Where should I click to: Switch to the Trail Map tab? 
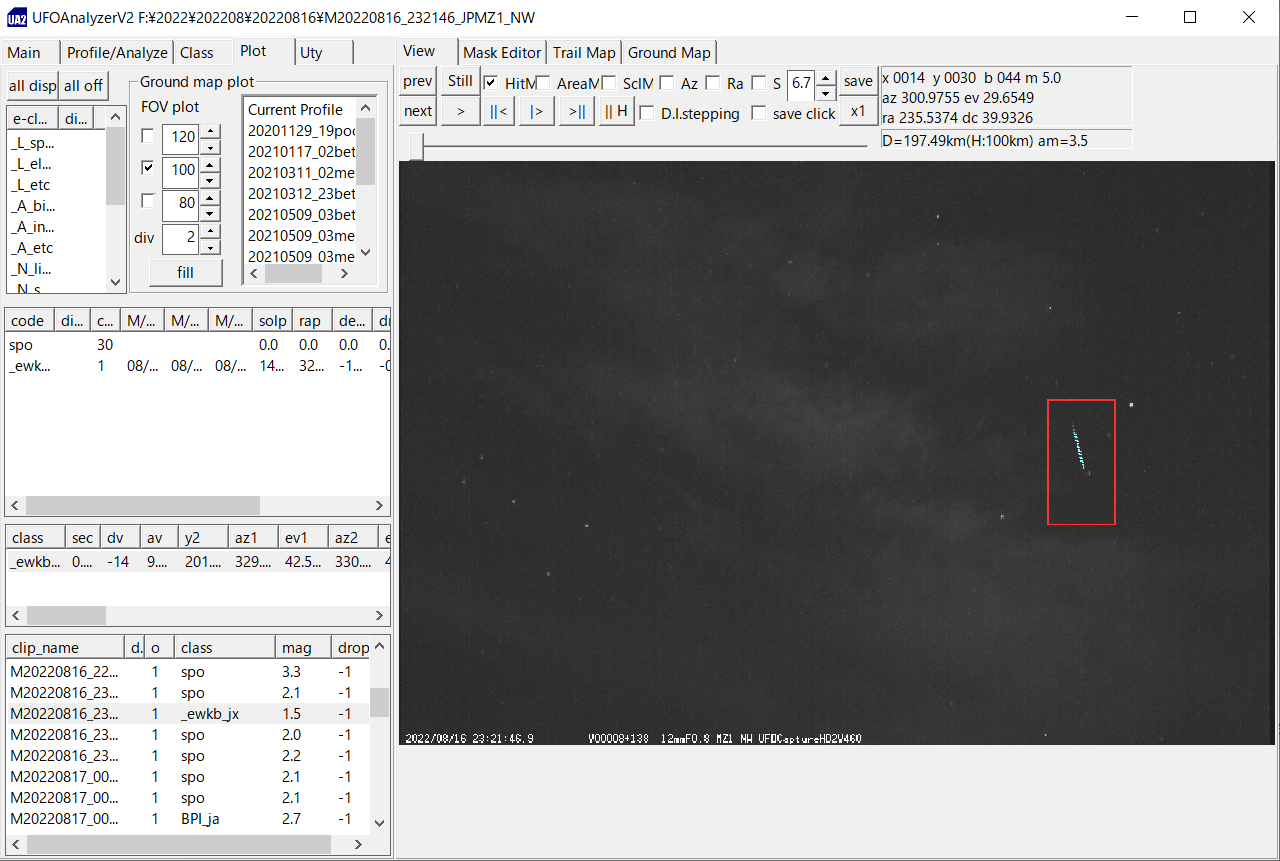[x=584, y=52]
